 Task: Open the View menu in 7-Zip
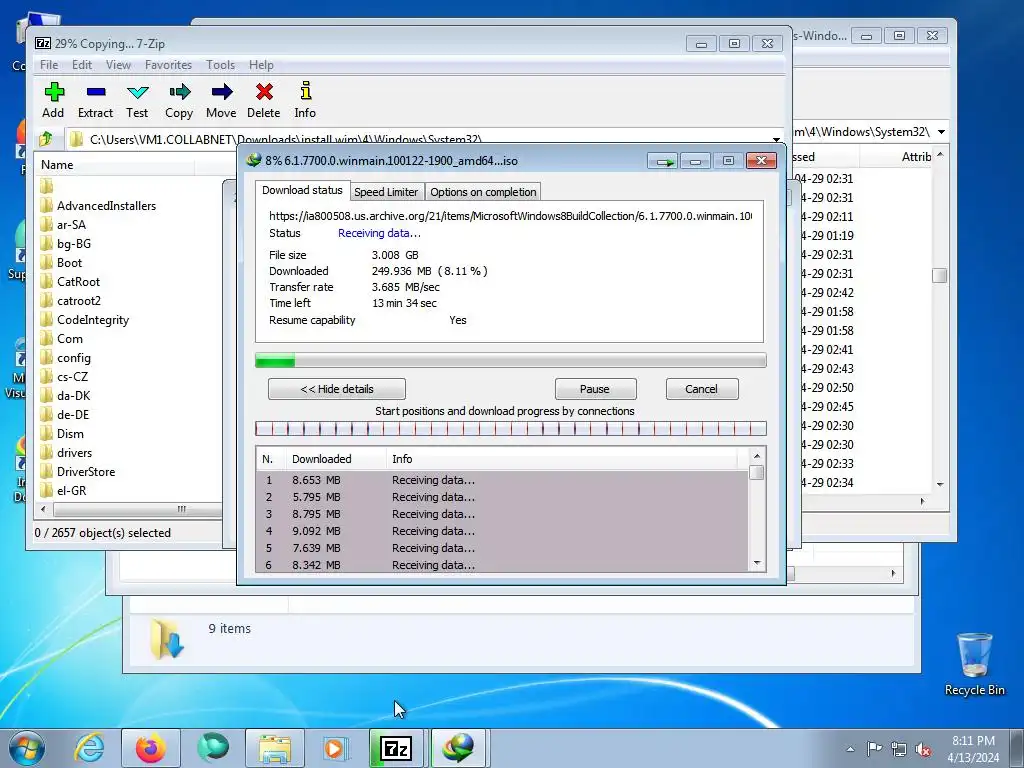click(118, 65)
